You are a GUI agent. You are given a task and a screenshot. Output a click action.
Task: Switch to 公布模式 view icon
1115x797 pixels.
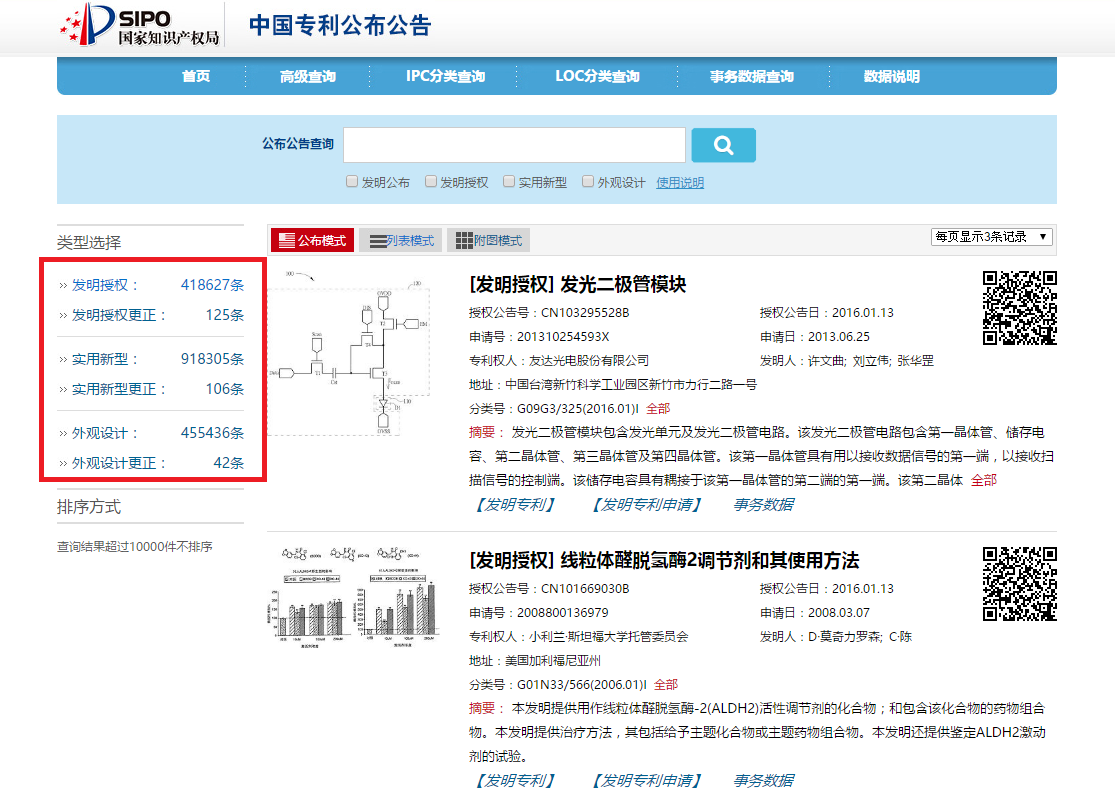(x=312, y=240)
